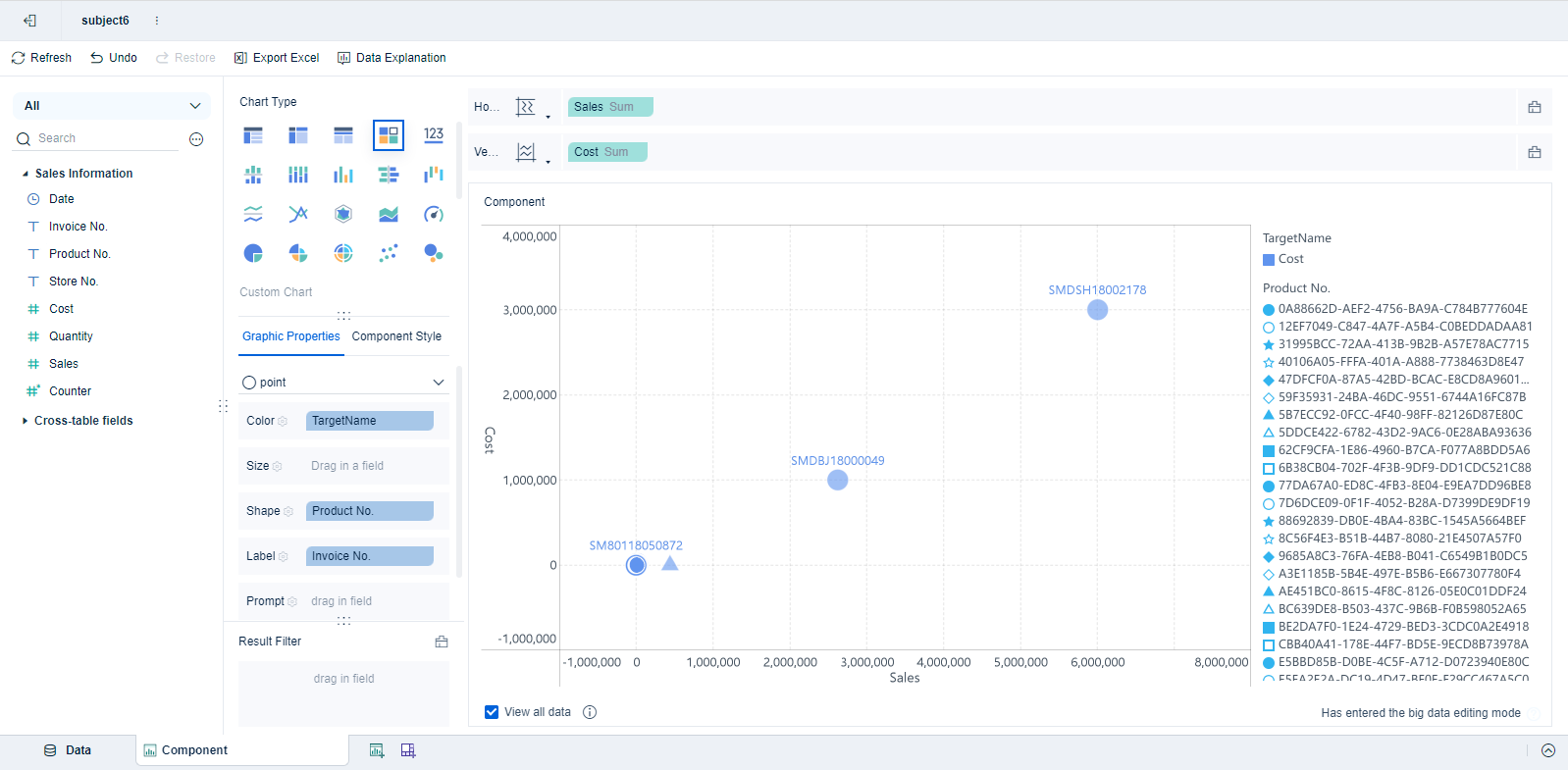Viewport: 1568px width, 770px height.
Task: Open the Component Style tab
Action: tap(396, 336)
